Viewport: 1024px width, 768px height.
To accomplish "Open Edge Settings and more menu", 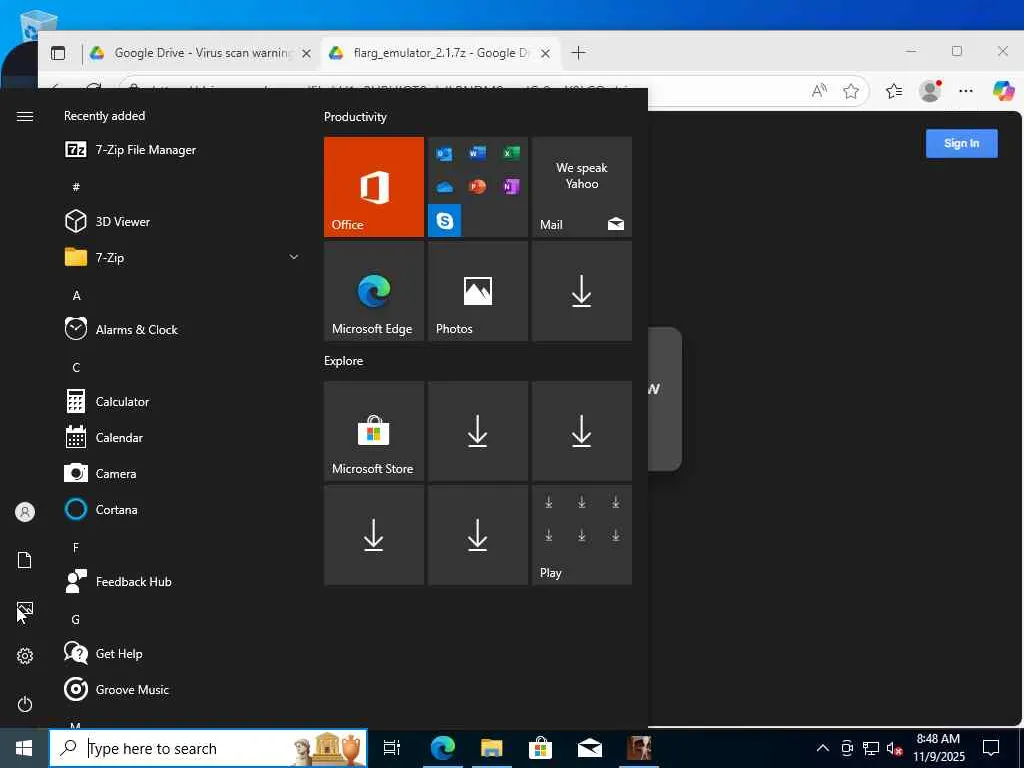I will [965, 91].
